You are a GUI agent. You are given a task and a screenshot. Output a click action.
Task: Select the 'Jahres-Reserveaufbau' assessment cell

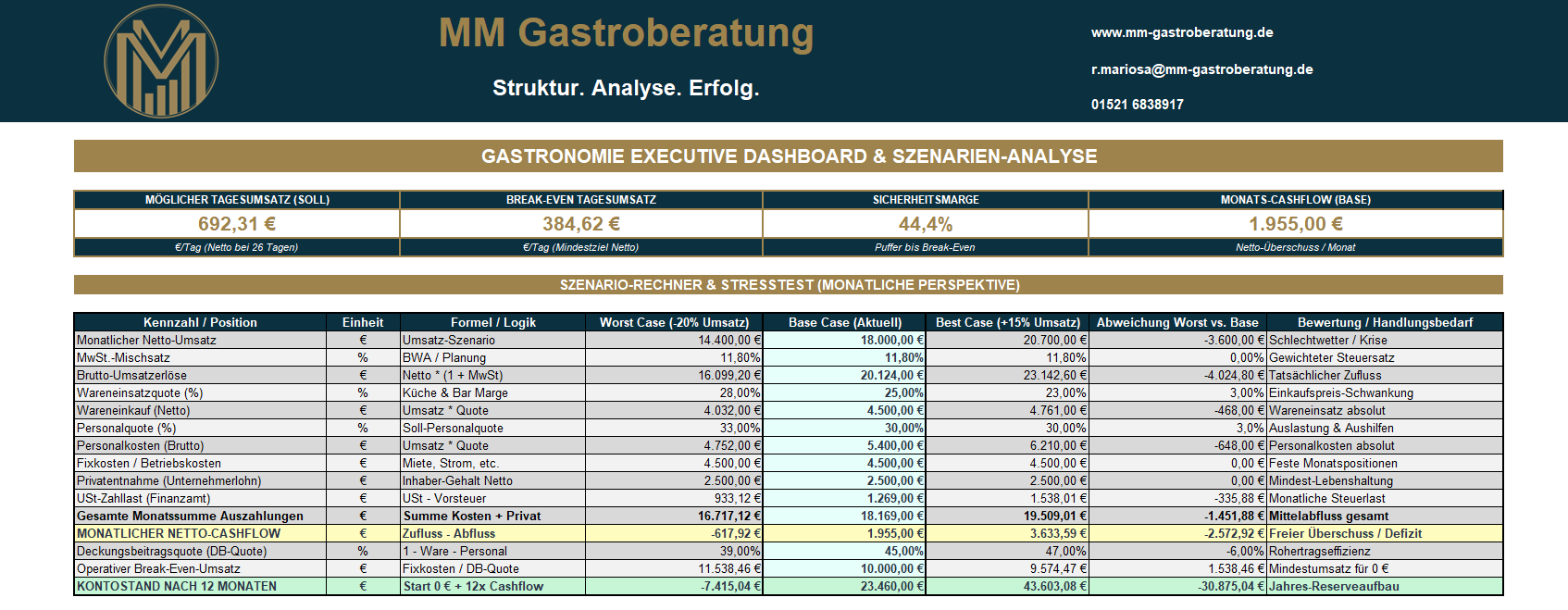coord(1385,587)
